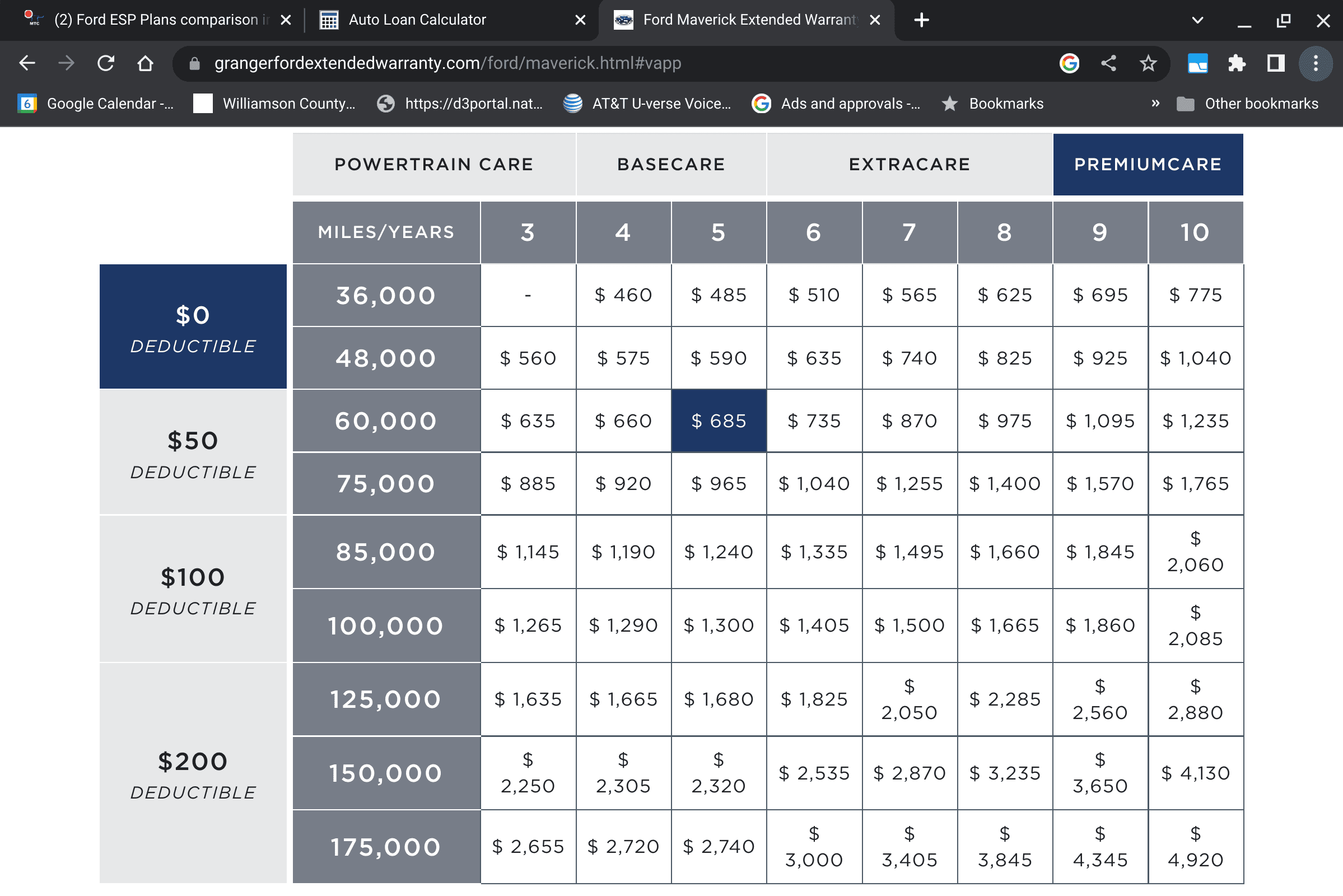The image size is (1343, 896).
Task: Close the Auto Loan Calculator tab
Action: point(580,20)
